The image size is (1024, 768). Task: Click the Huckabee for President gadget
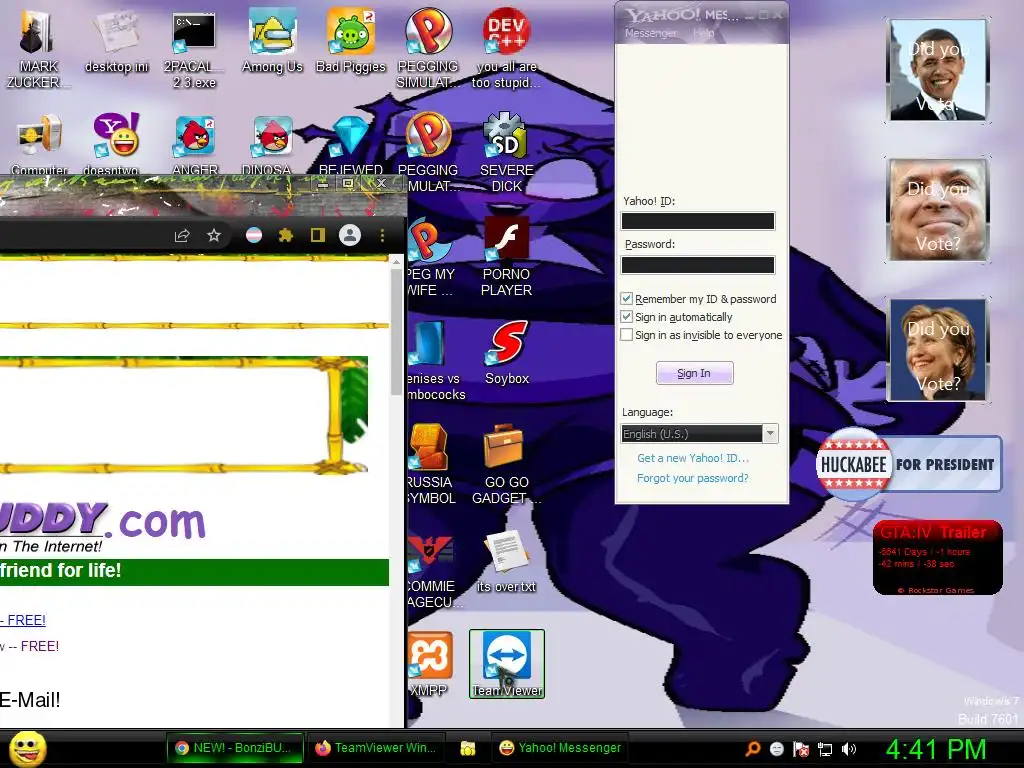tap(908, 465)
